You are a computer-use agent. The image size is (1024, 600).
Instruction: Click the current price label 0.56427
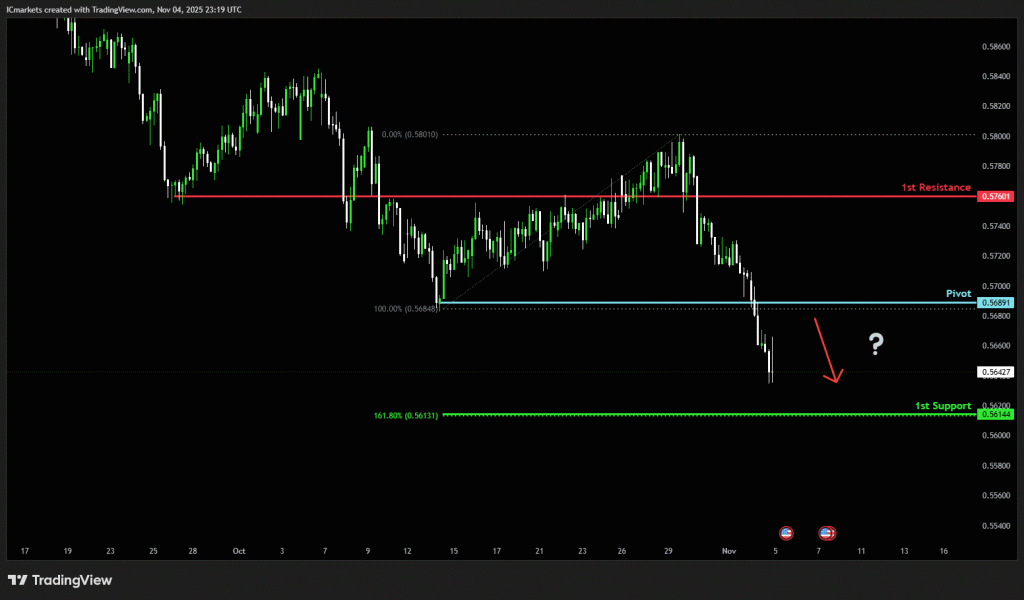point(996,372)
